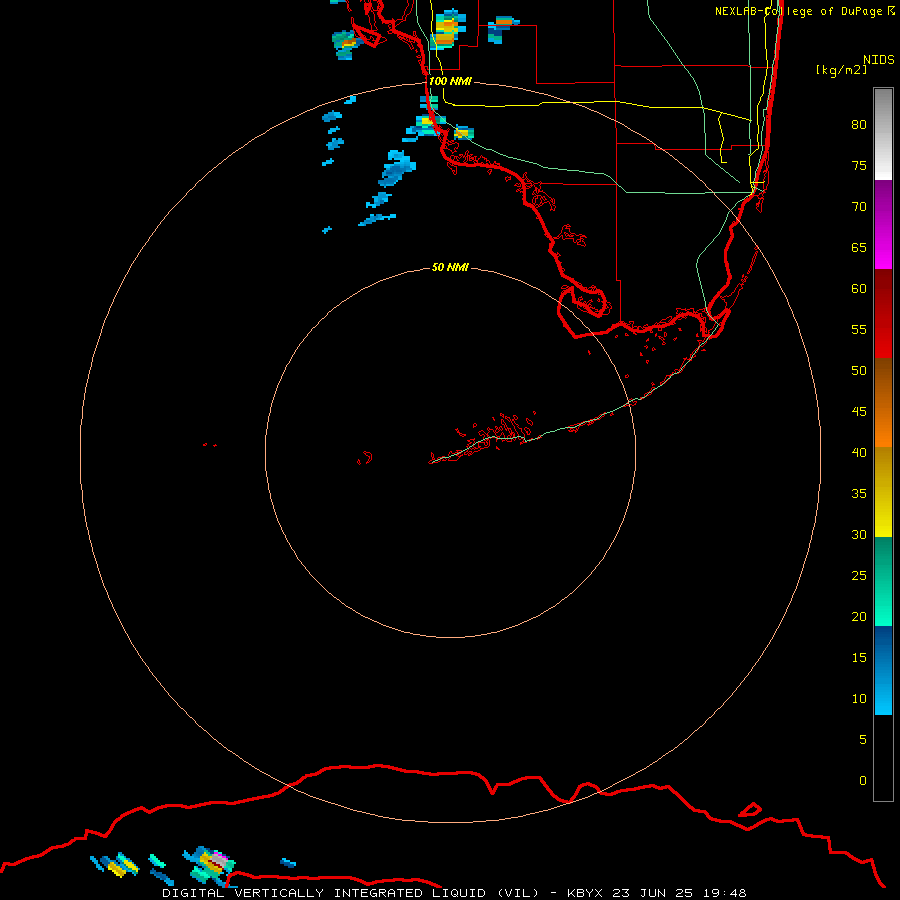This screenshot has width=900, height=900.
Task: Select the white-gray segment of the color scale
Action: click(883, 134)
